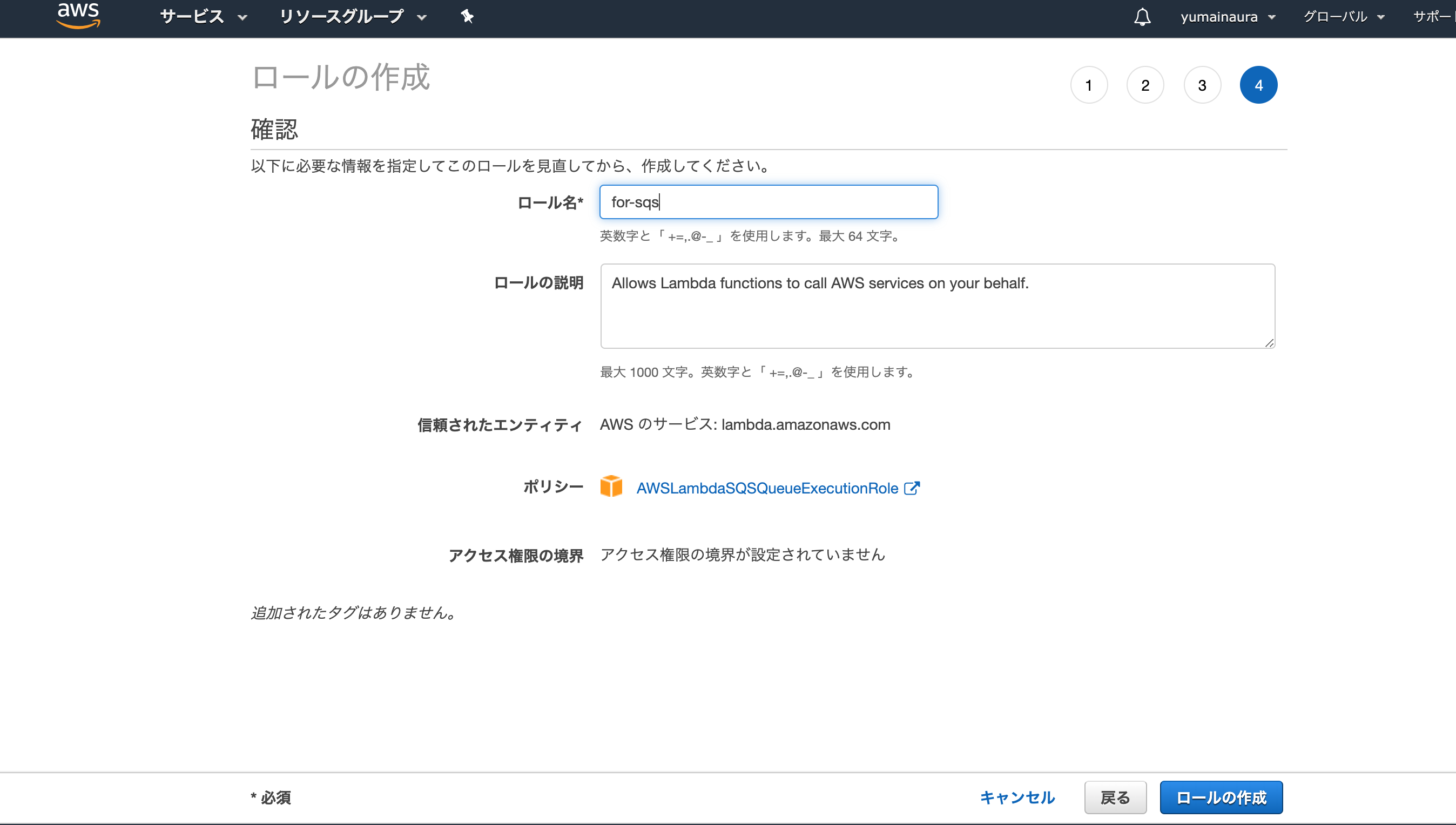The height and width of the screenshot is (825, 1456).
Task: Click the ロールの作成 page title
Action: (x=341, y=77)
